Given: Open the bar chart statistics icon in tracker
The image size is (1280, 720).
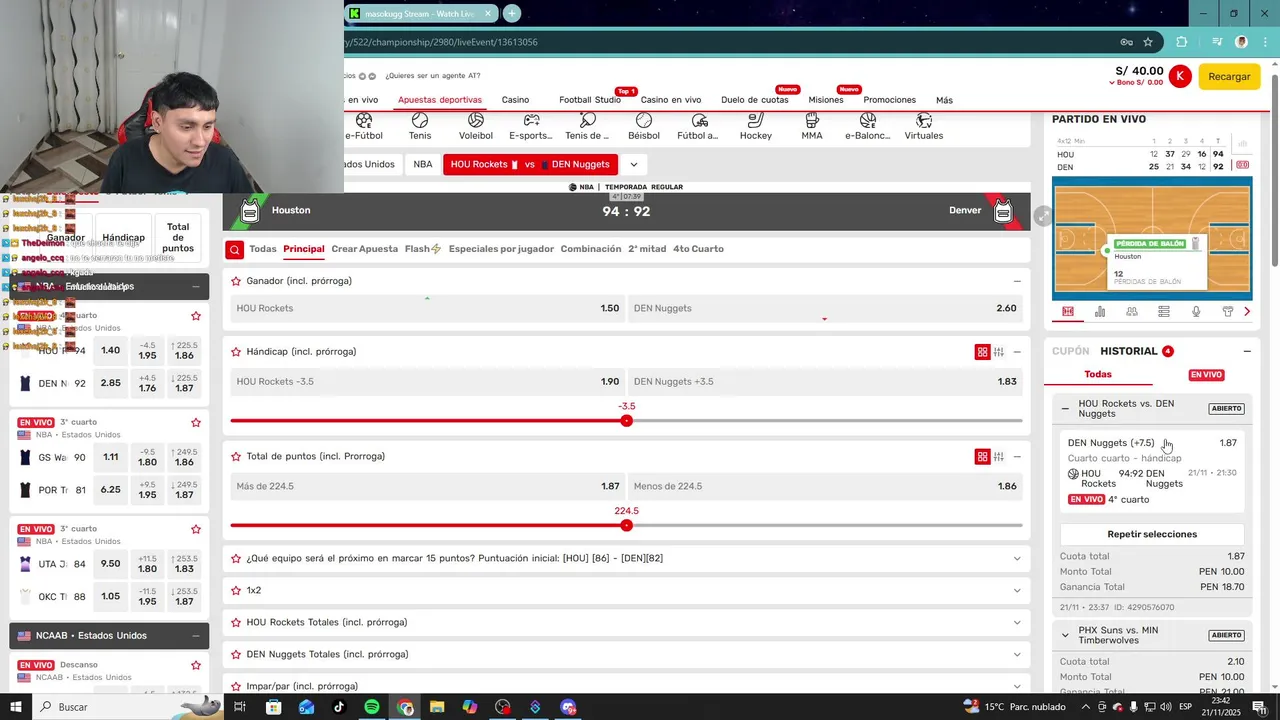Looking at the screenshot, I should point(1100,312).
